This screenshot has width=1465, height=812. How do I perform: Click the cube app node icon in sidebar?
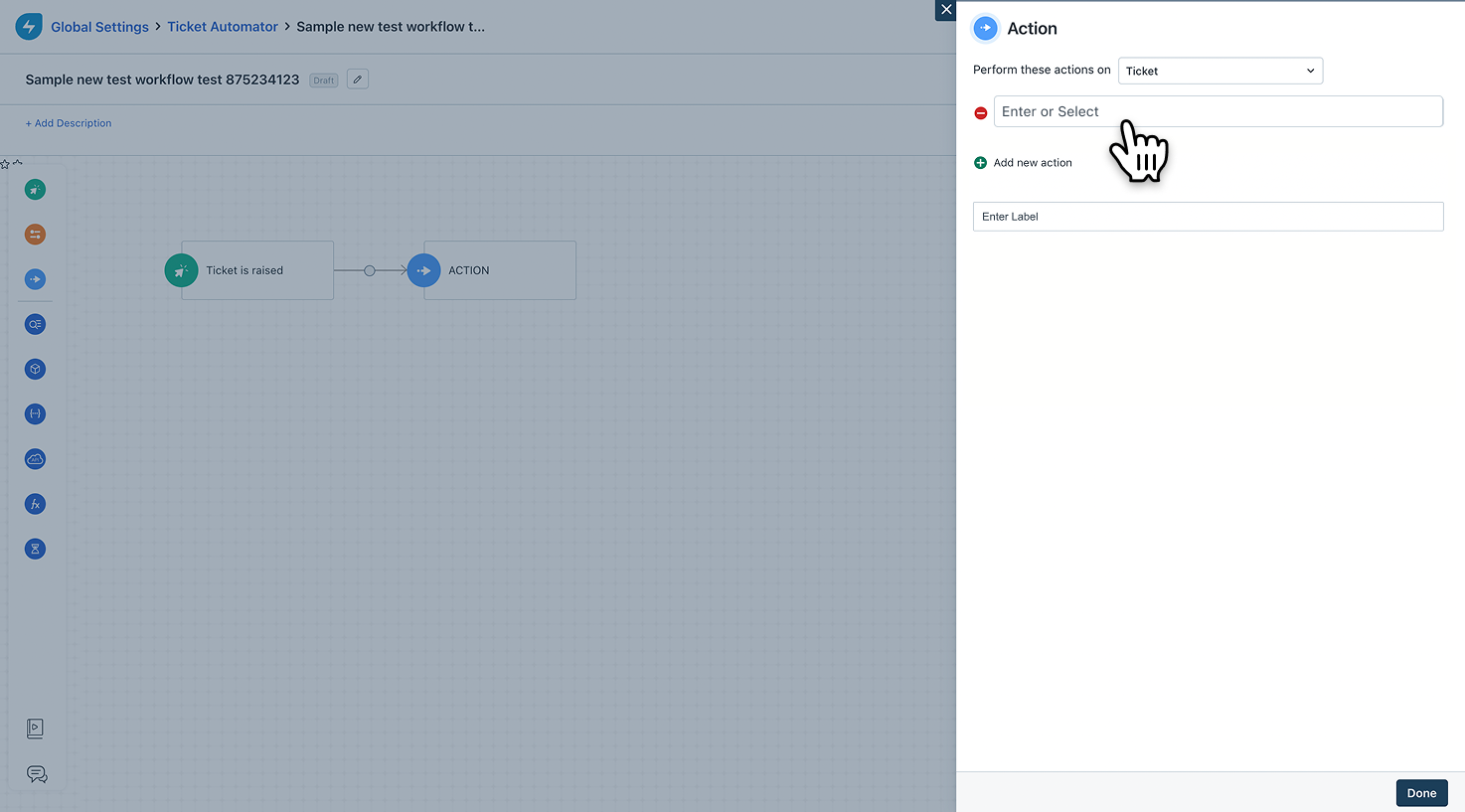pos(35,369)
